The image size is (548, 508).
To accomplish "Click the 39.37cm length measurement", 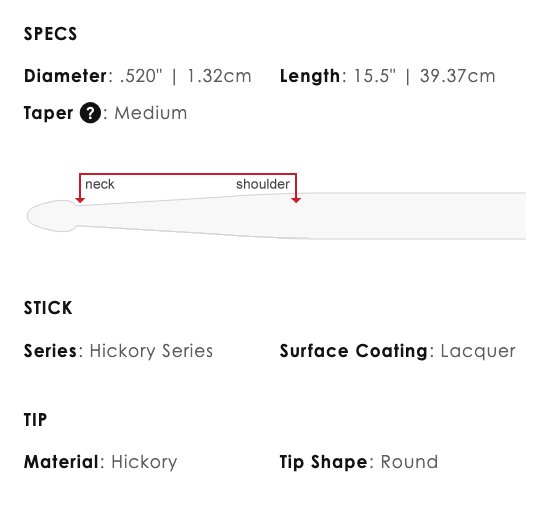I will point(457,76).
